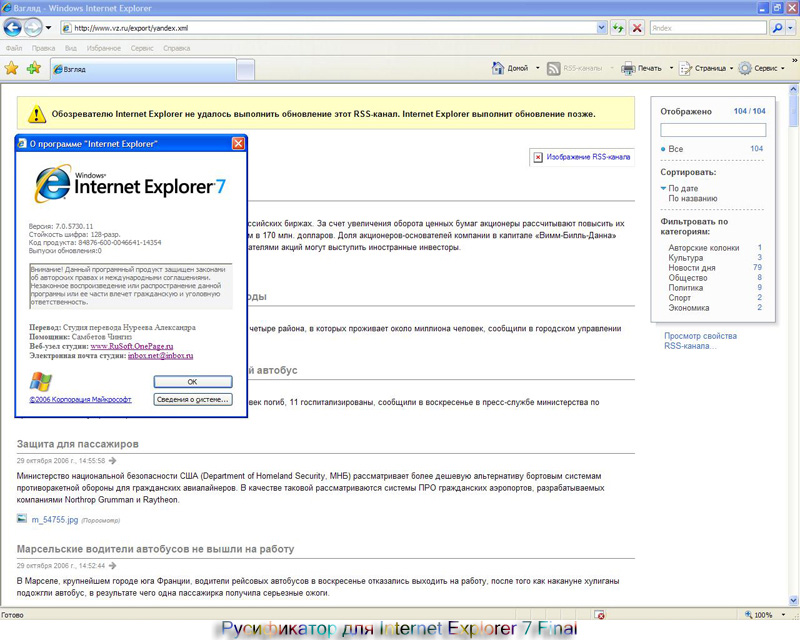
Task: Open the ©2006 Корпорация Майкрософт link
Action: tap(80, 400)
